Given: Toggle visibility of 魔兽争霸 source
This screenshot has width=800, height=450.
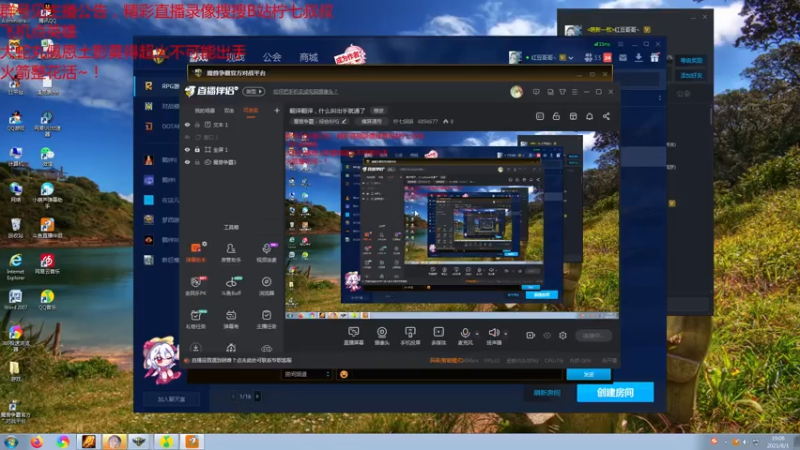Looking at the screenshot, I should 187,162.
